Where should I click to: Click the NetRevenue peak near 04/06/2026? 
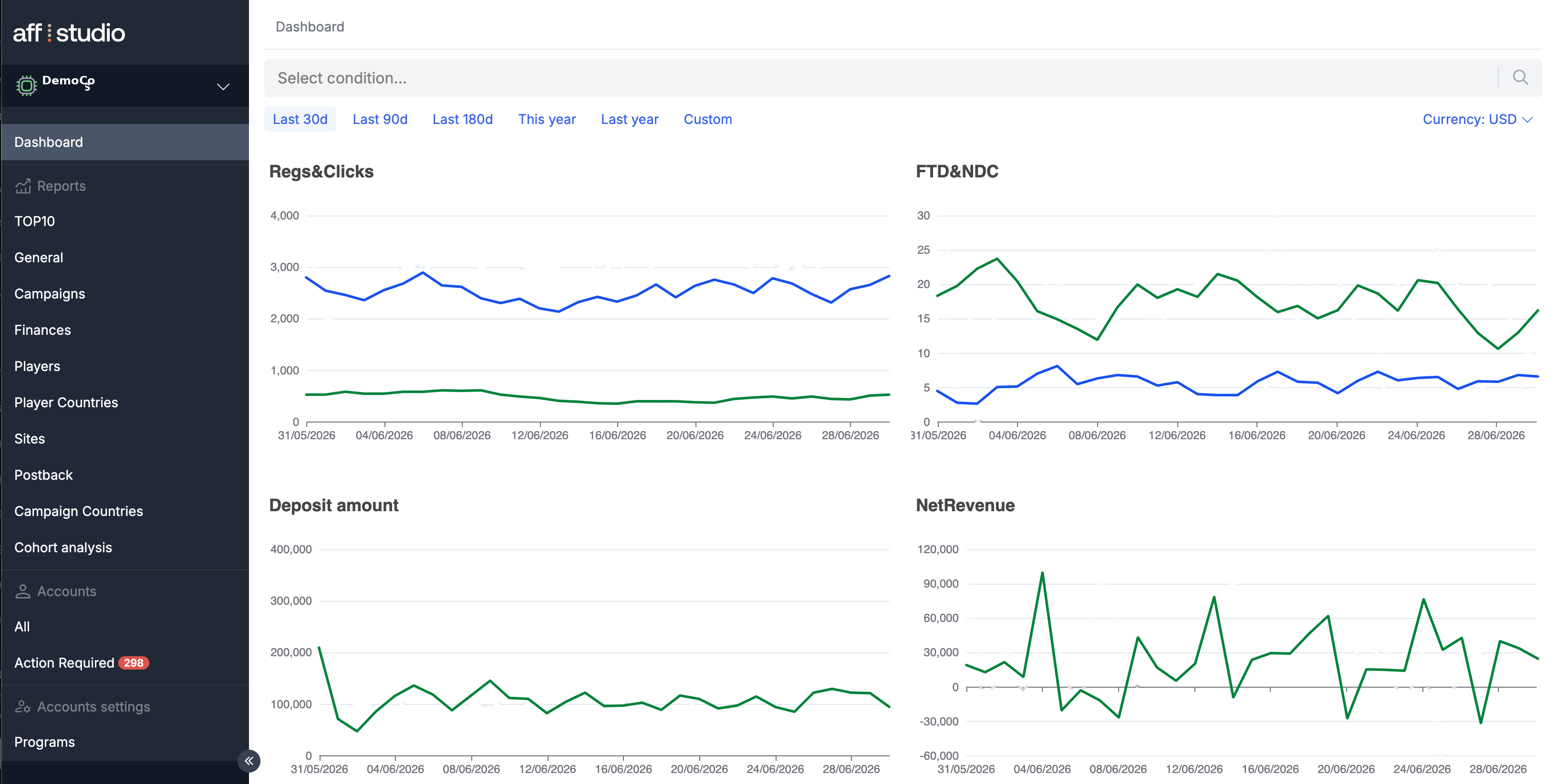1043,574
